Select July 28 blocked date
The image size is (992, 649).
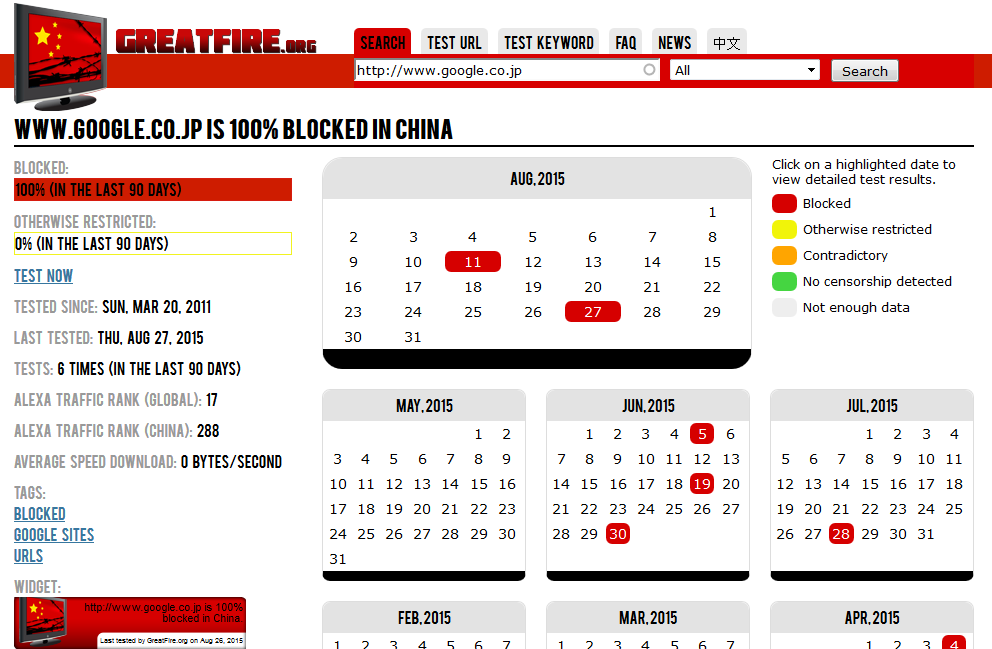coord(841,534)
